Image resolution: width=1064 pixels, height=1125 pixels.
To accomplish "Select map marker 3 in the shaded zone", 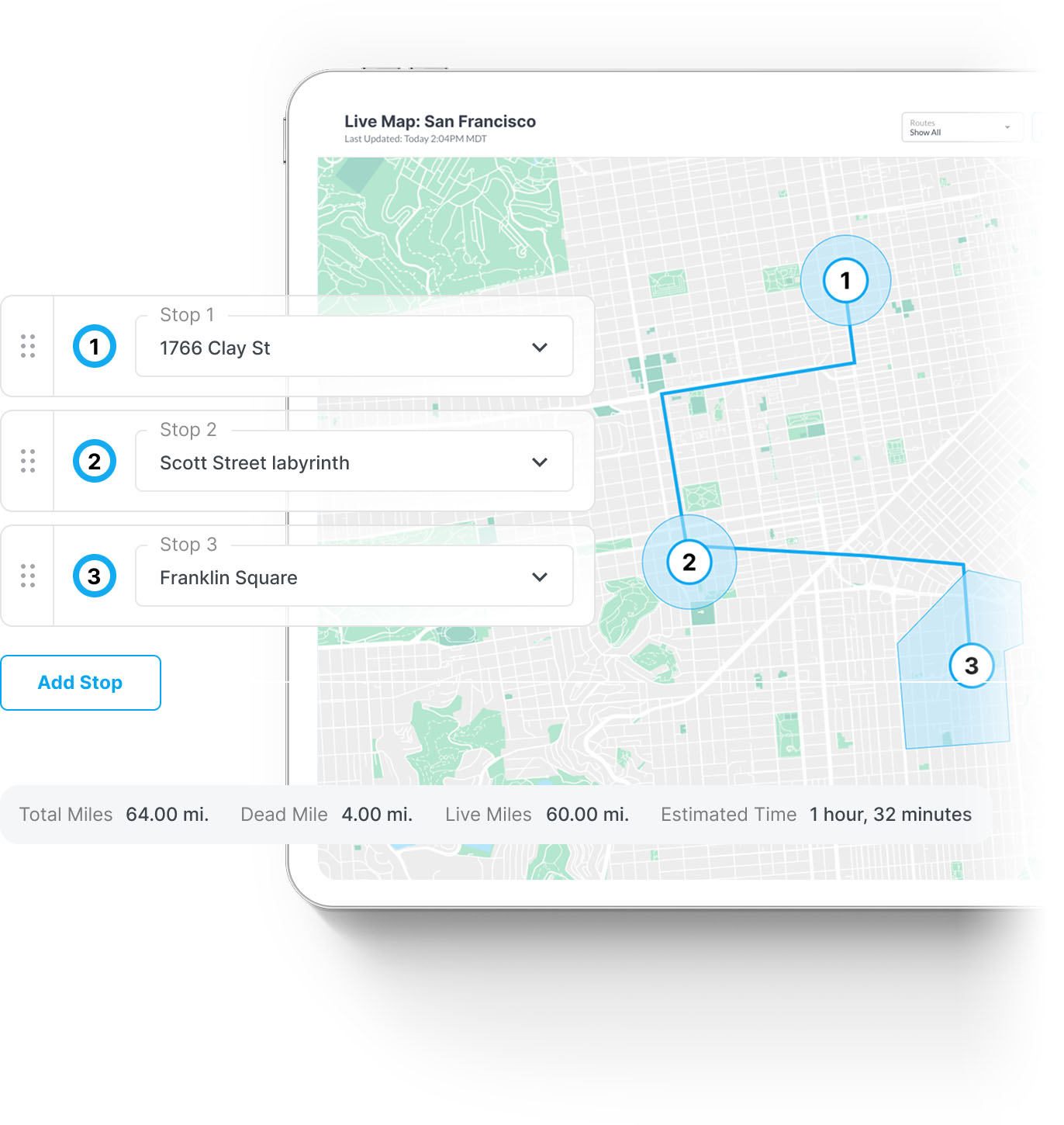I will coord(971,665).
